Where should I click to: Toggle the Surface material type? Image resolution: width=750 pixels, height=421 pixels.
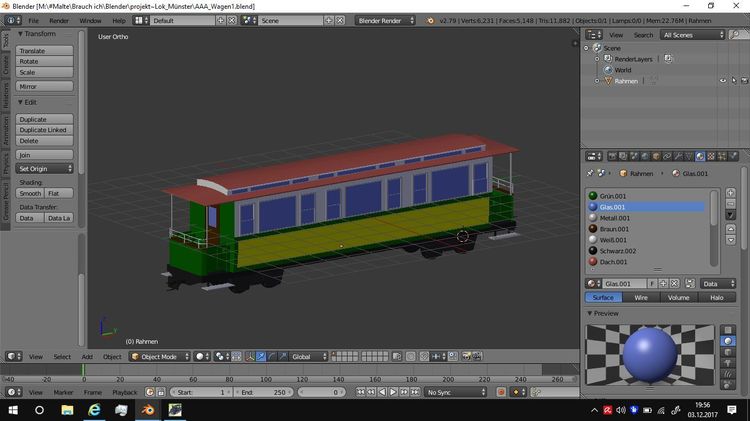(603, 297)
